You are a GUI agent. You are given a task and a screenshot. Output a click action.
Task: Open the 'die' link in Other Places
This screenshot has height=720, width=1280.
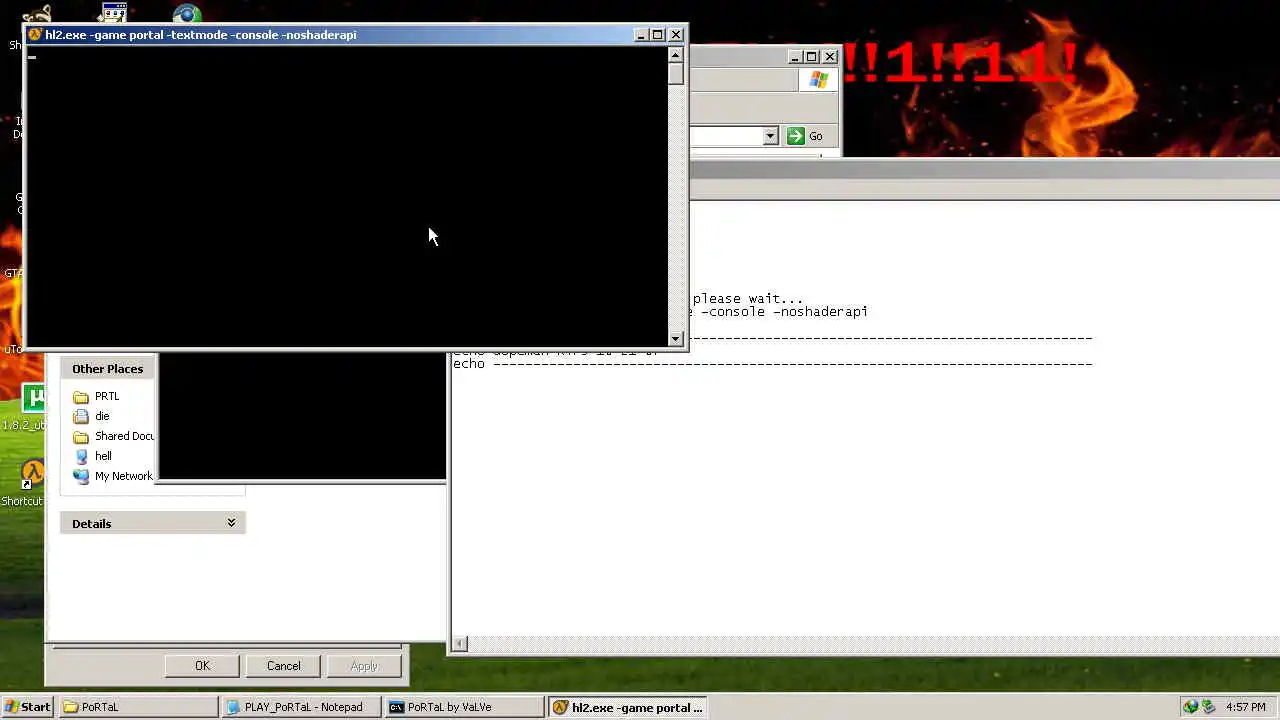[x=102, y=416]
